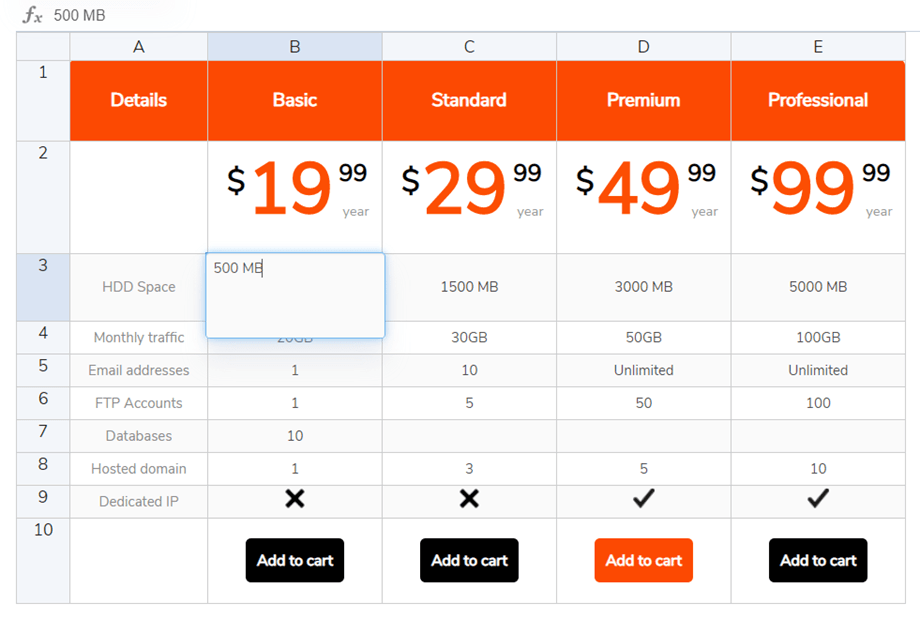Click inside the 500 MB cell editor
This screenshot has width=920, height=618.
[x=295, y=295]
